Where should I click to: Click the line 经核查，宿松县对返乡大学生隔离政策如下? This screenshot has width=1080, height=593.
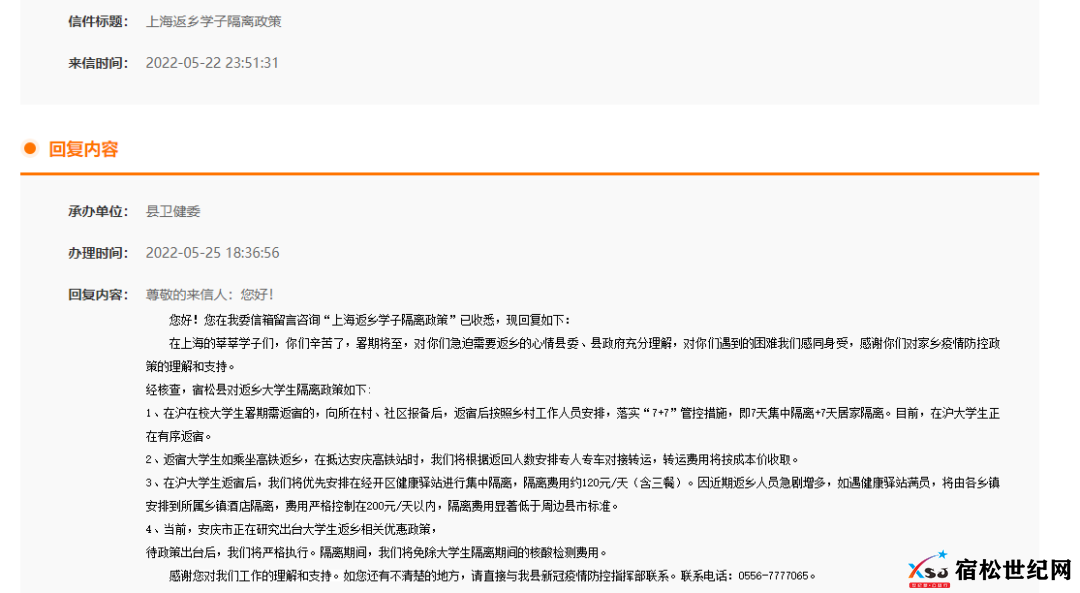coord(258,390)
